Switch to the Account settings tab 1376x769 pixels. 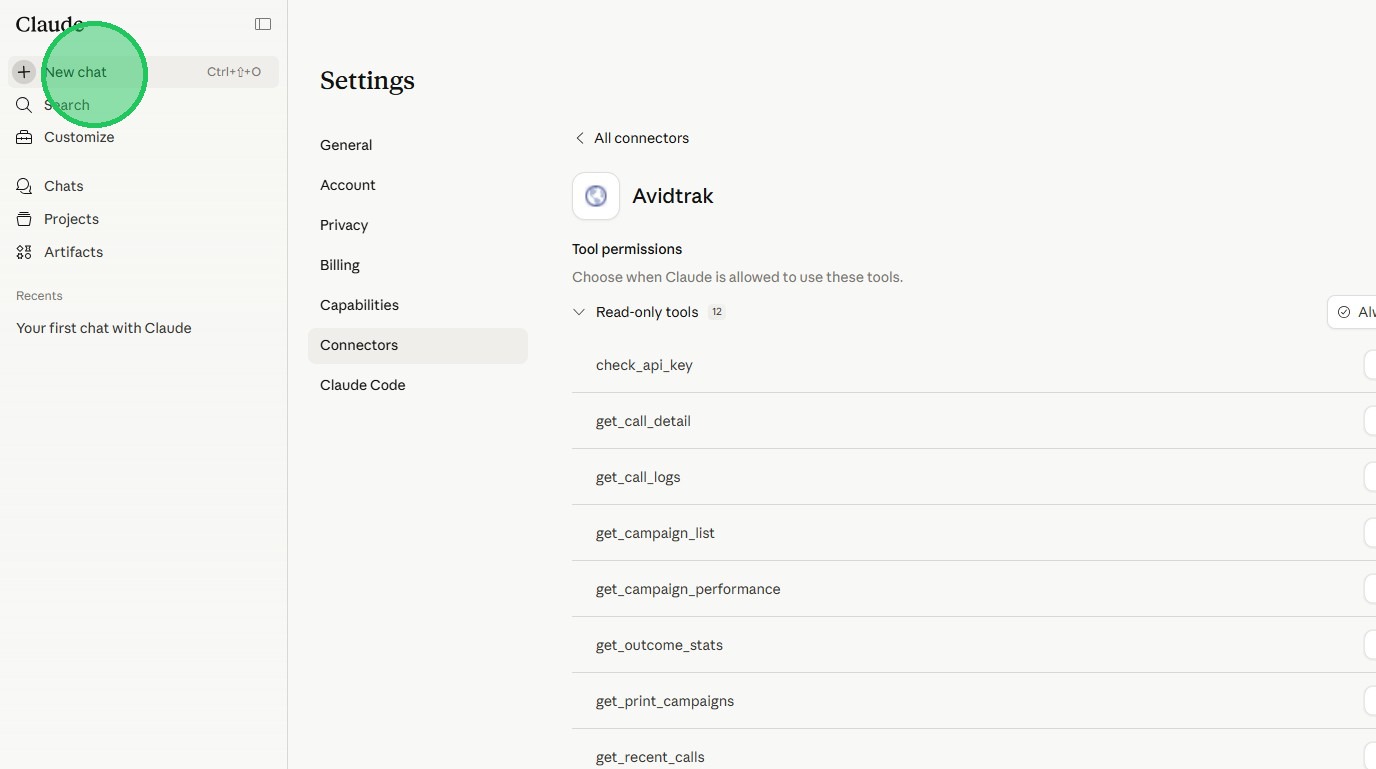[x=348, y=185]
